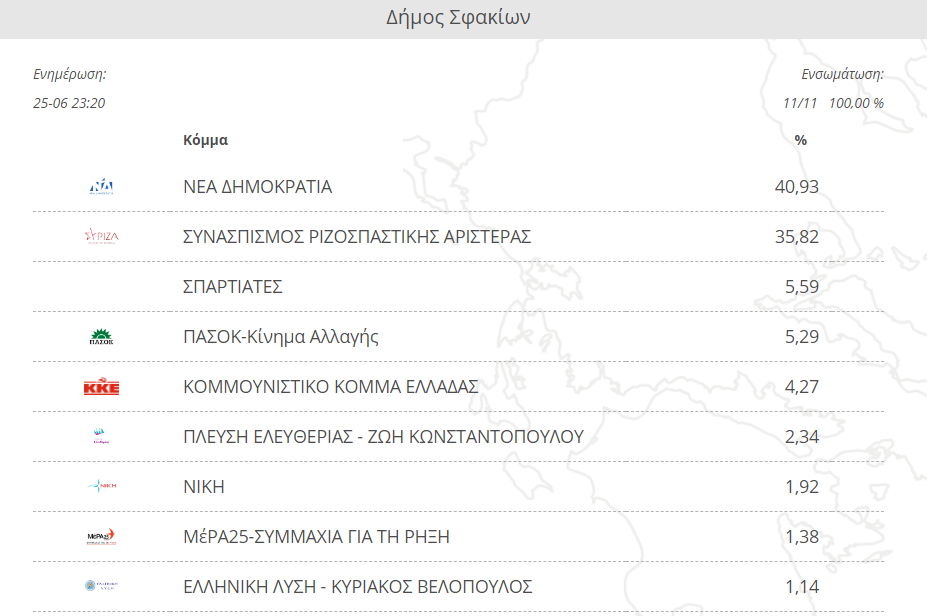Select the red ΚΚΕ logo
The image size is (927, 616).
[x=101, y=386]
